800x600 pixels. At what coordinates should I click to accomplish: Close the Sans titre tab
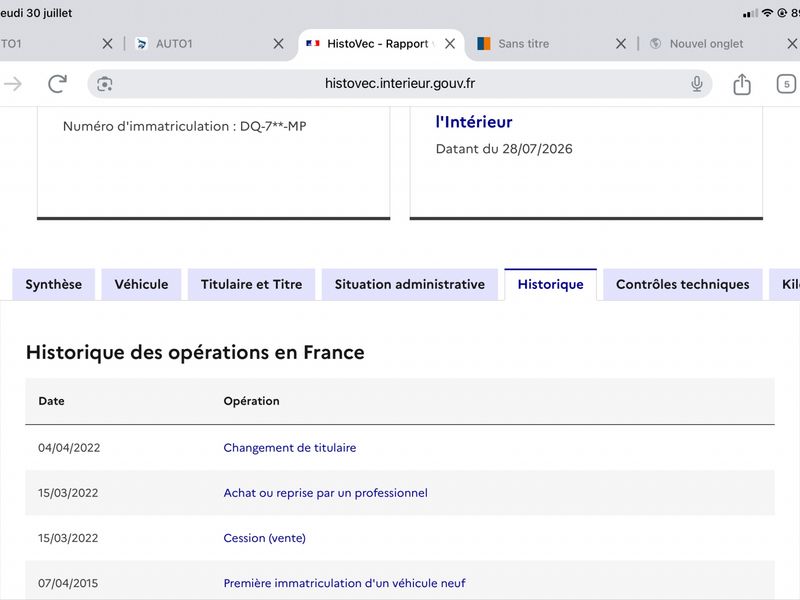tap(620, 44)
